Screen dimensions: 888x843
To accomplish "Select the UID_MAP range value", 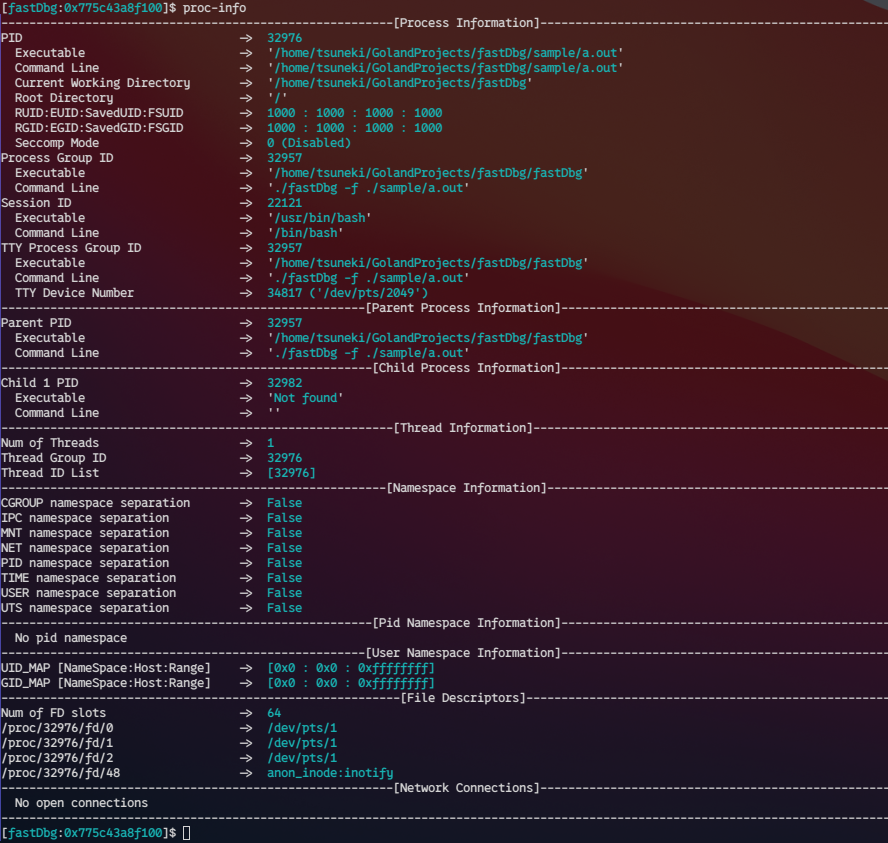I will [x=351, y=668].
